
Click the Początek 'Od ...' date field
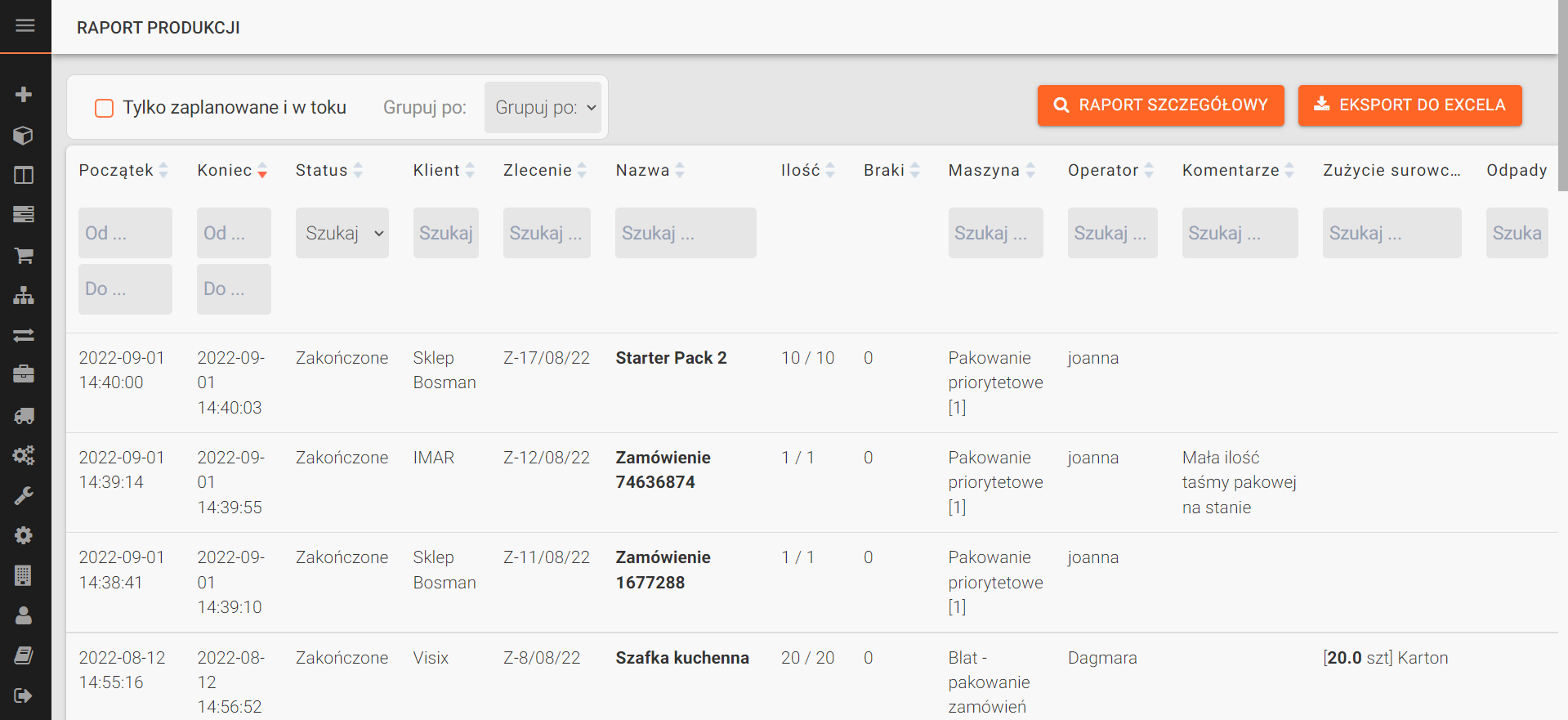tap(125, 233)
